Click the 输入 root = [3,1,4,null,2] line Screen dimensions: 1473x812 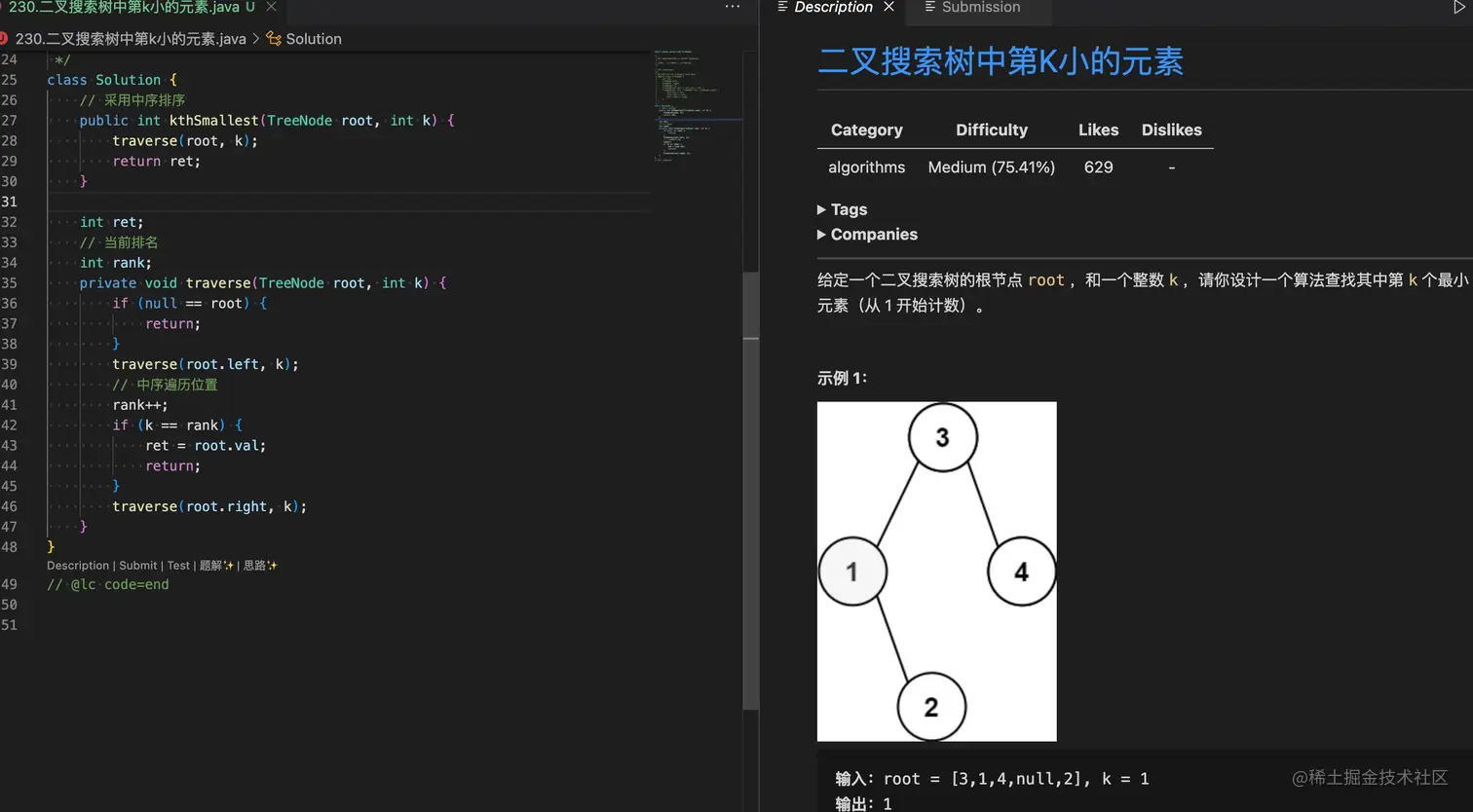pos(992,779)
